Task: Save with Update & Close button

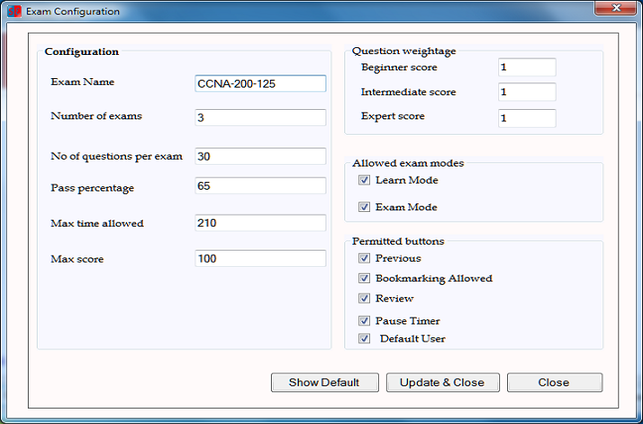Action: tap(442, 382)
